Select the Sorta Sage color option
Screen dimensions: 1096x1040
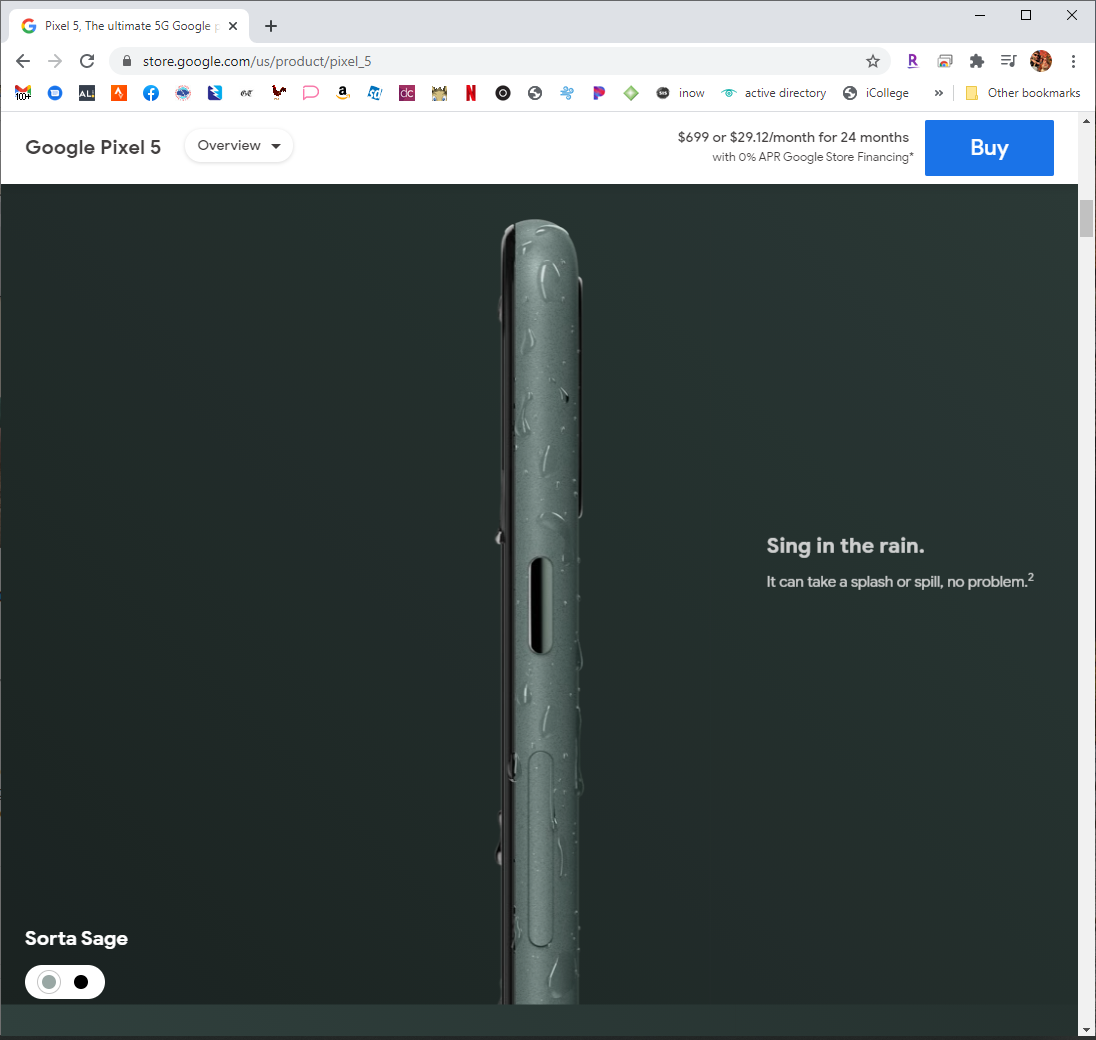[x=49, y=982]
